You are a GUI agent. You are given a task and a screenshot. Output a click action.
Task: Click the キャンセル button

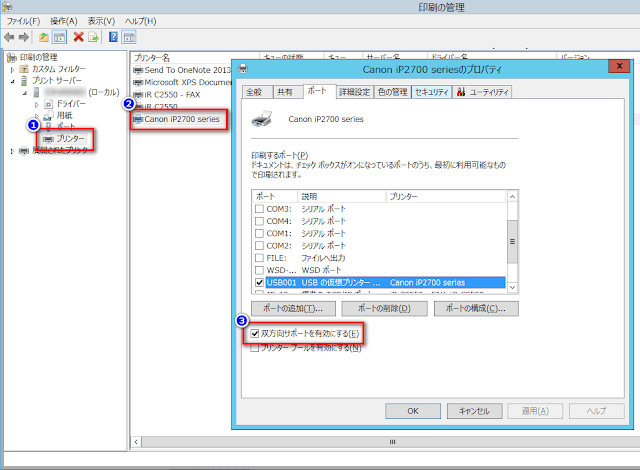pos(474,411)
